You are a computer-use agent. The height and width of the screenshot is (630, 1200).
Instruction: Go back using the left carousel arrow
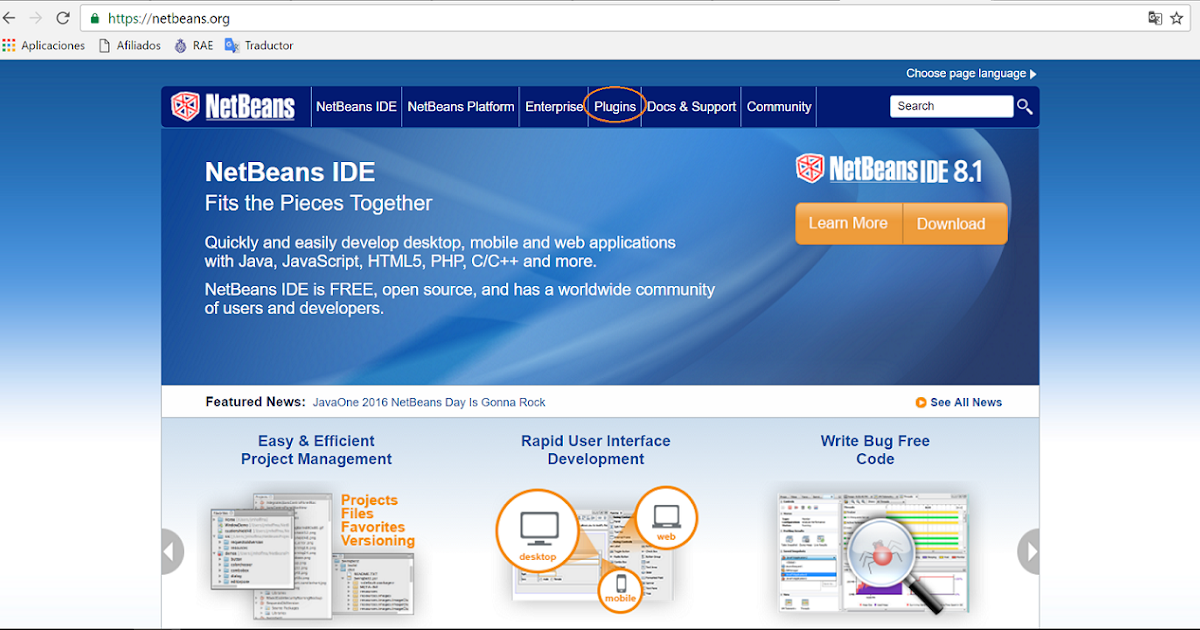(x=171, y=551)
